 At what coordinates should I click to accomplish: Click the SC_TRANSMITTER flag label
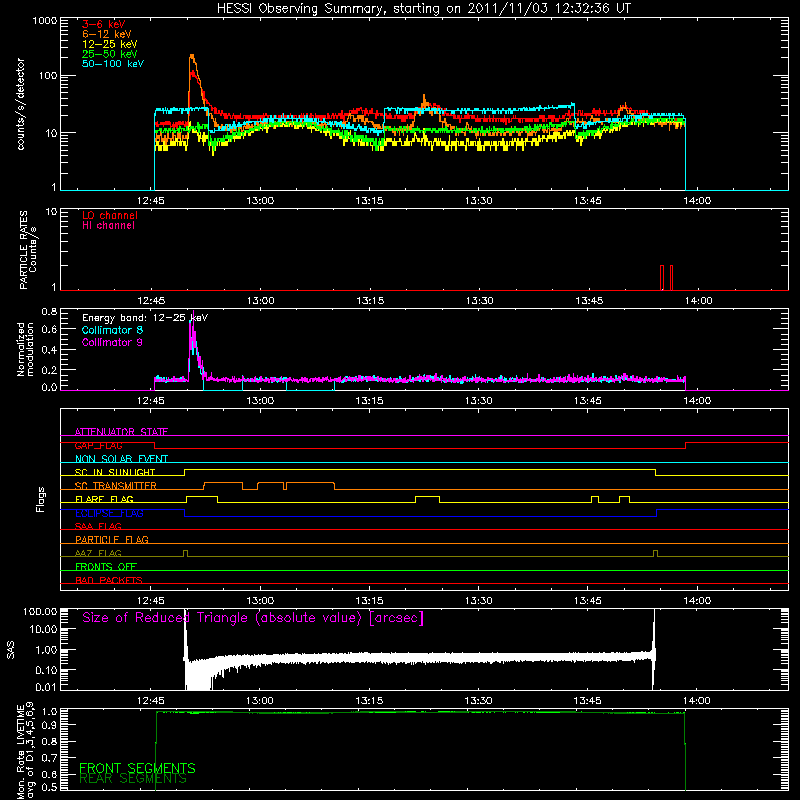coord(116,486)
